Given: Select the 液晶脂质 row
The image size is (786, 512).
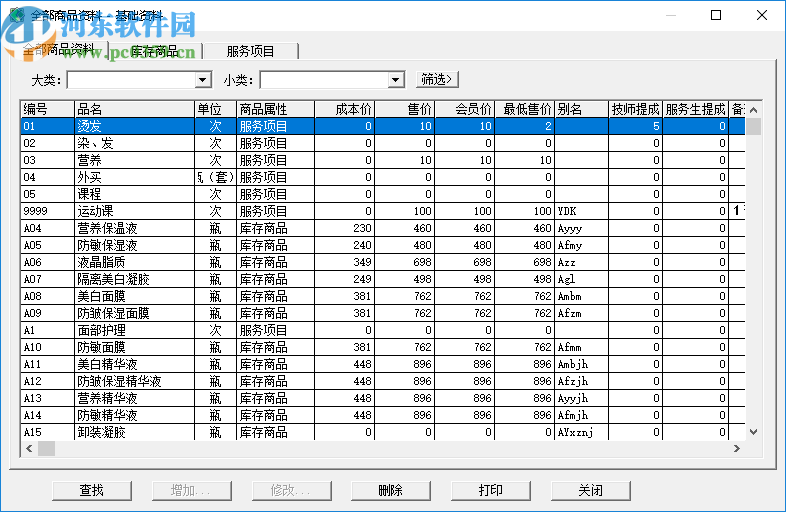Looking at the screenshot, I should pos(383,262).
